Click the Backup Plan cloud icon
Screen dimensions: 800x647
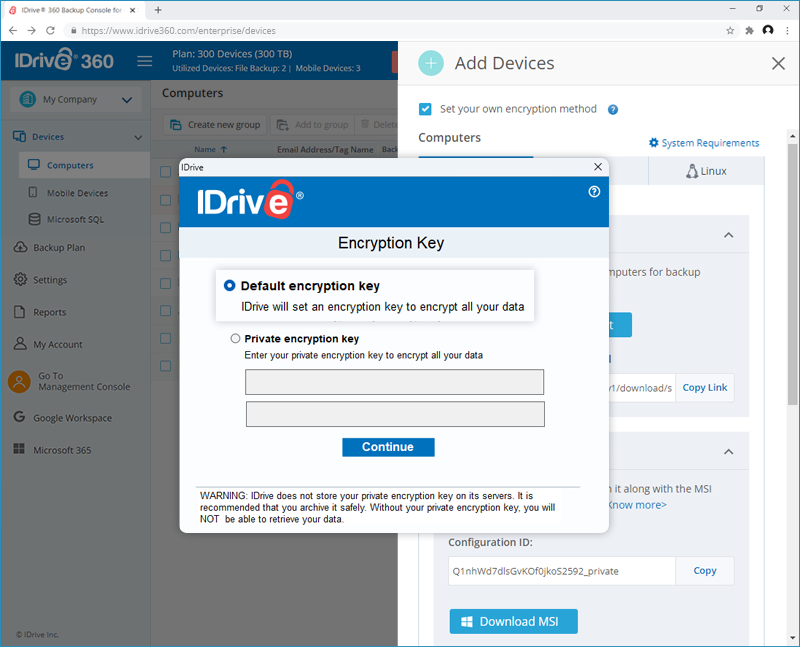20,247
